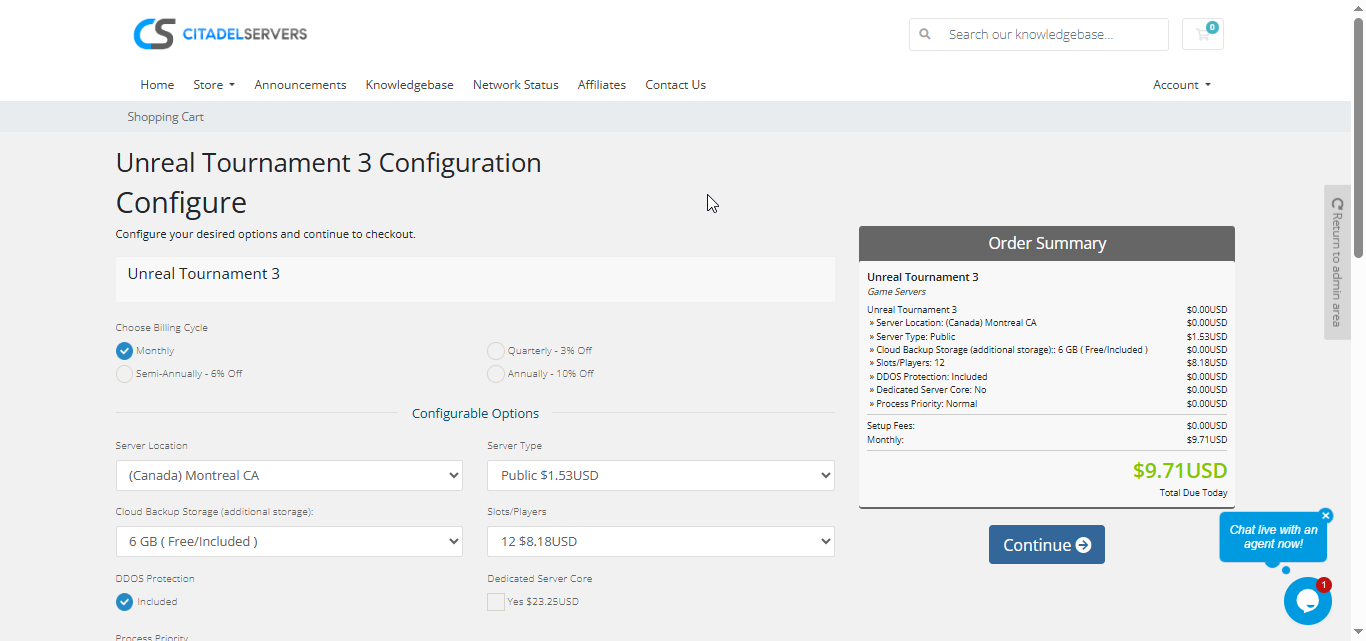This screenshot has width=1366, height=641.
Task: Open Server Type dropdown
Action: pyautogui.click(x=661, y=475)
